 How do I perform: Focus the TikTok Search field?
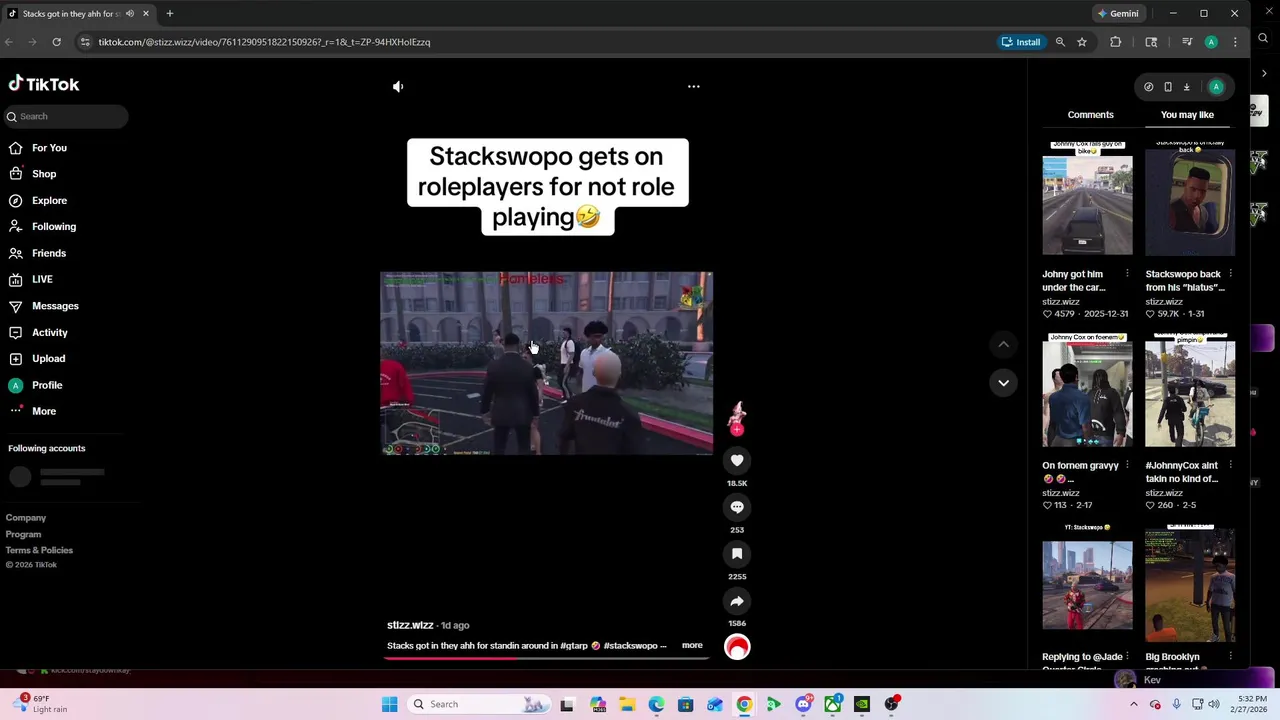coord(65,117)
